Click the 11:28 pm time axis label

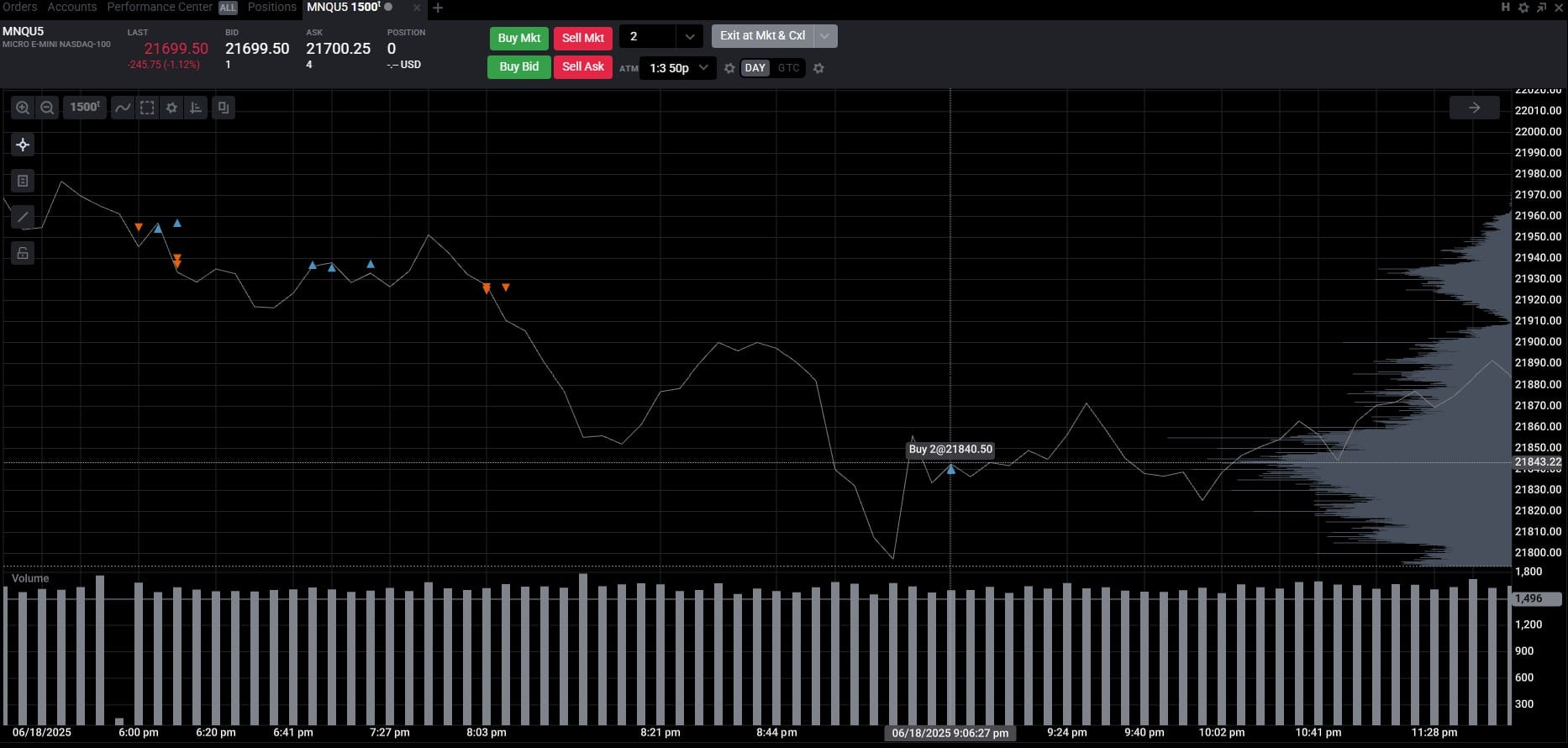(x=1434, y=732)
